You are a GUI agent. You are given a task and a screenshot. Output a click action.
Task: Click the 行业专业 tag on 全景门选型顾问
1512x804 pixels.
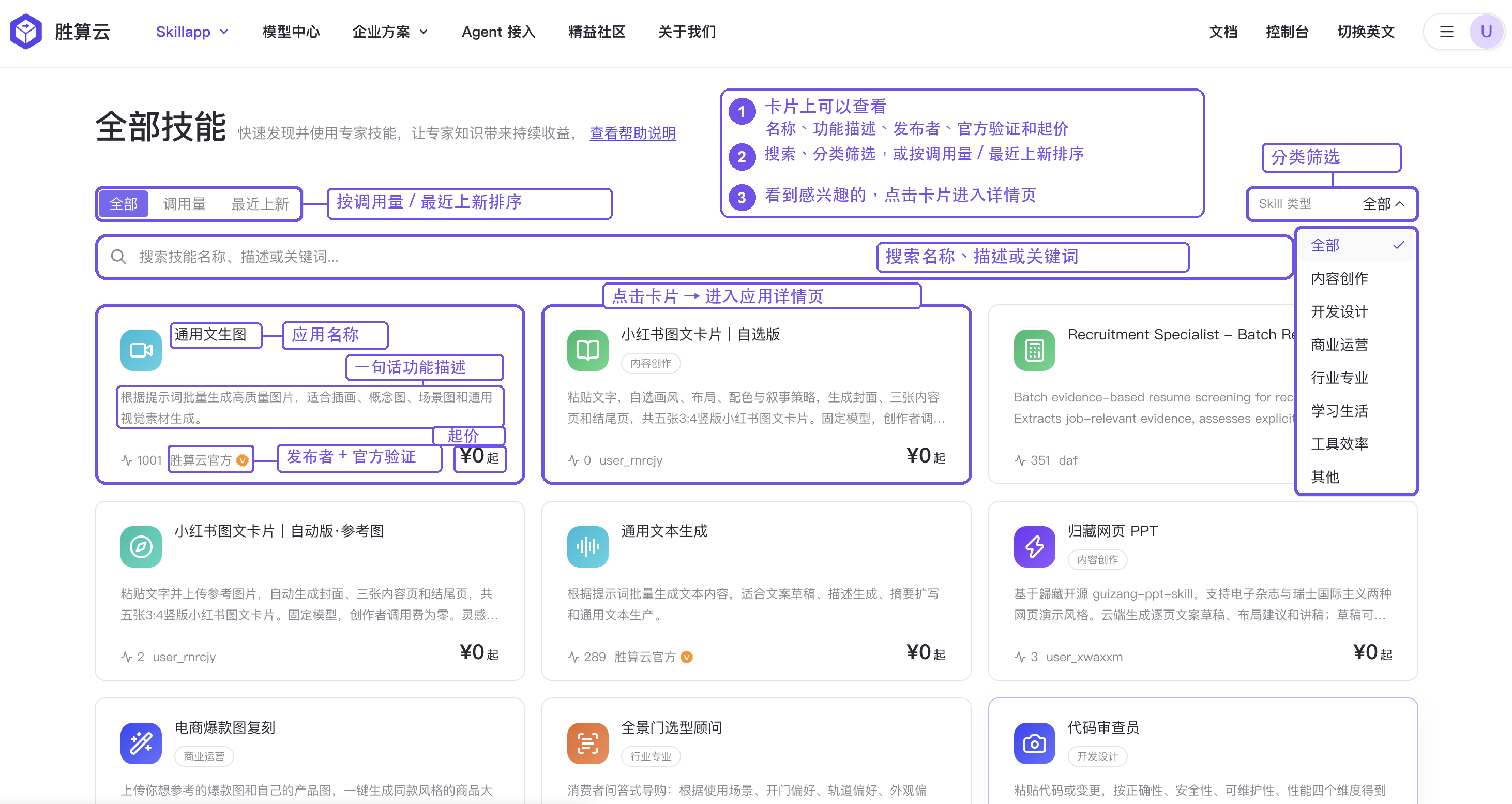coord(651,756)
